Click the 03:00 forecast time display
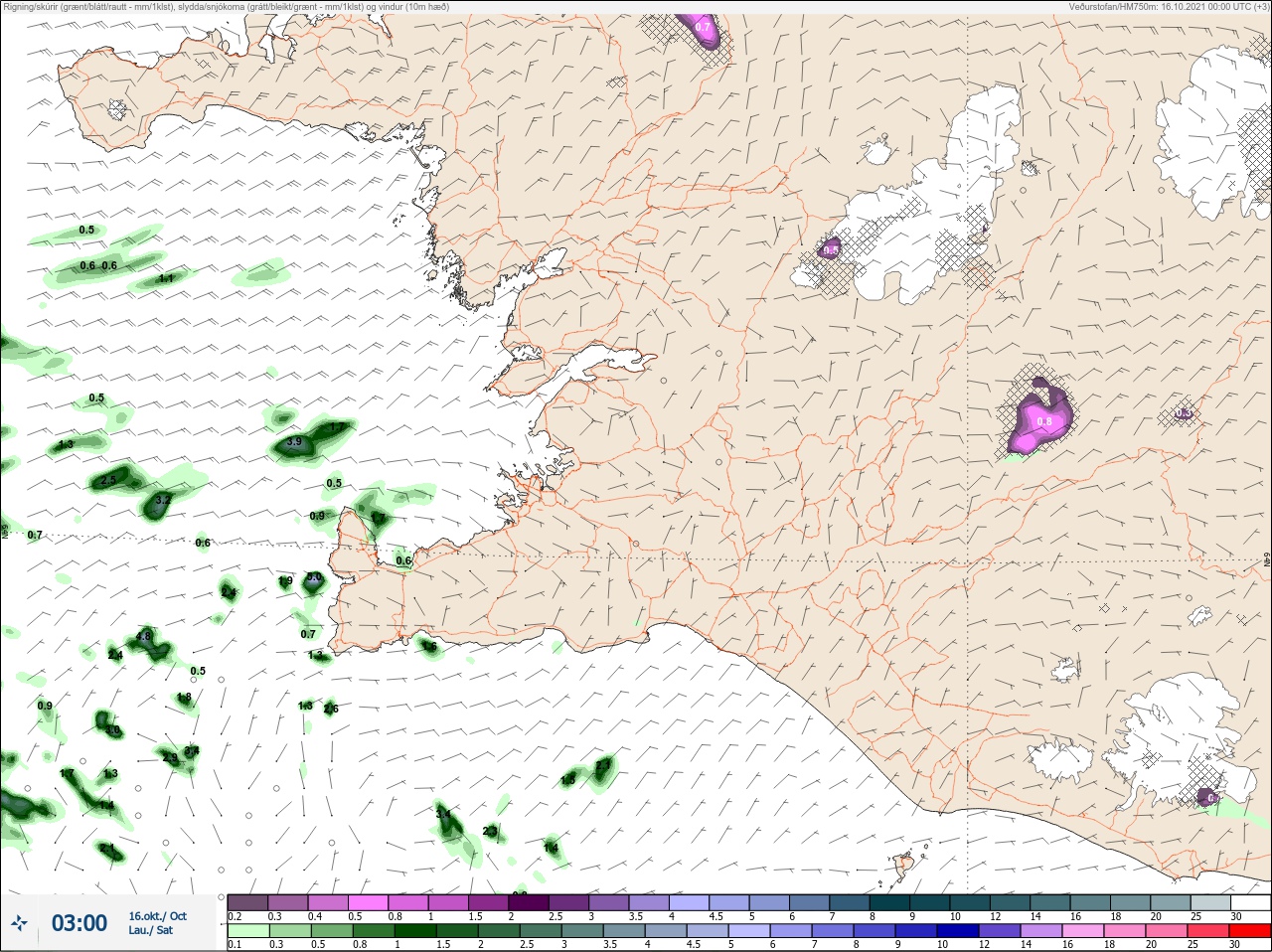Viewport: 1272px width, 952px height. point(79,923)
